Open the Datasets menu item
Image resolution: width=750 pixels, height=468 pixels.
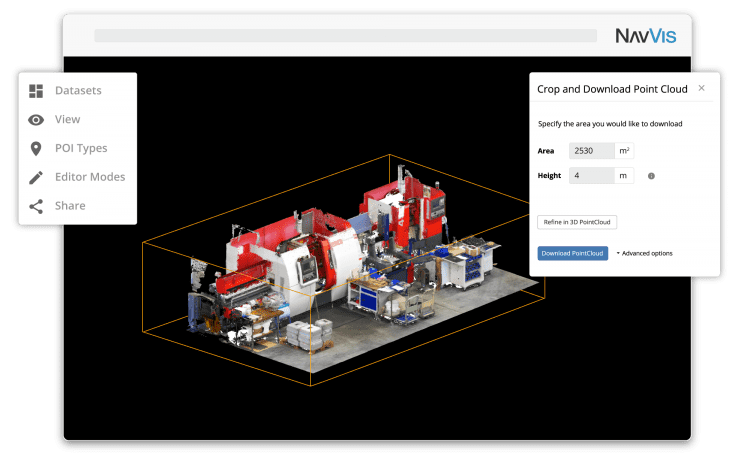click(78, 91)
